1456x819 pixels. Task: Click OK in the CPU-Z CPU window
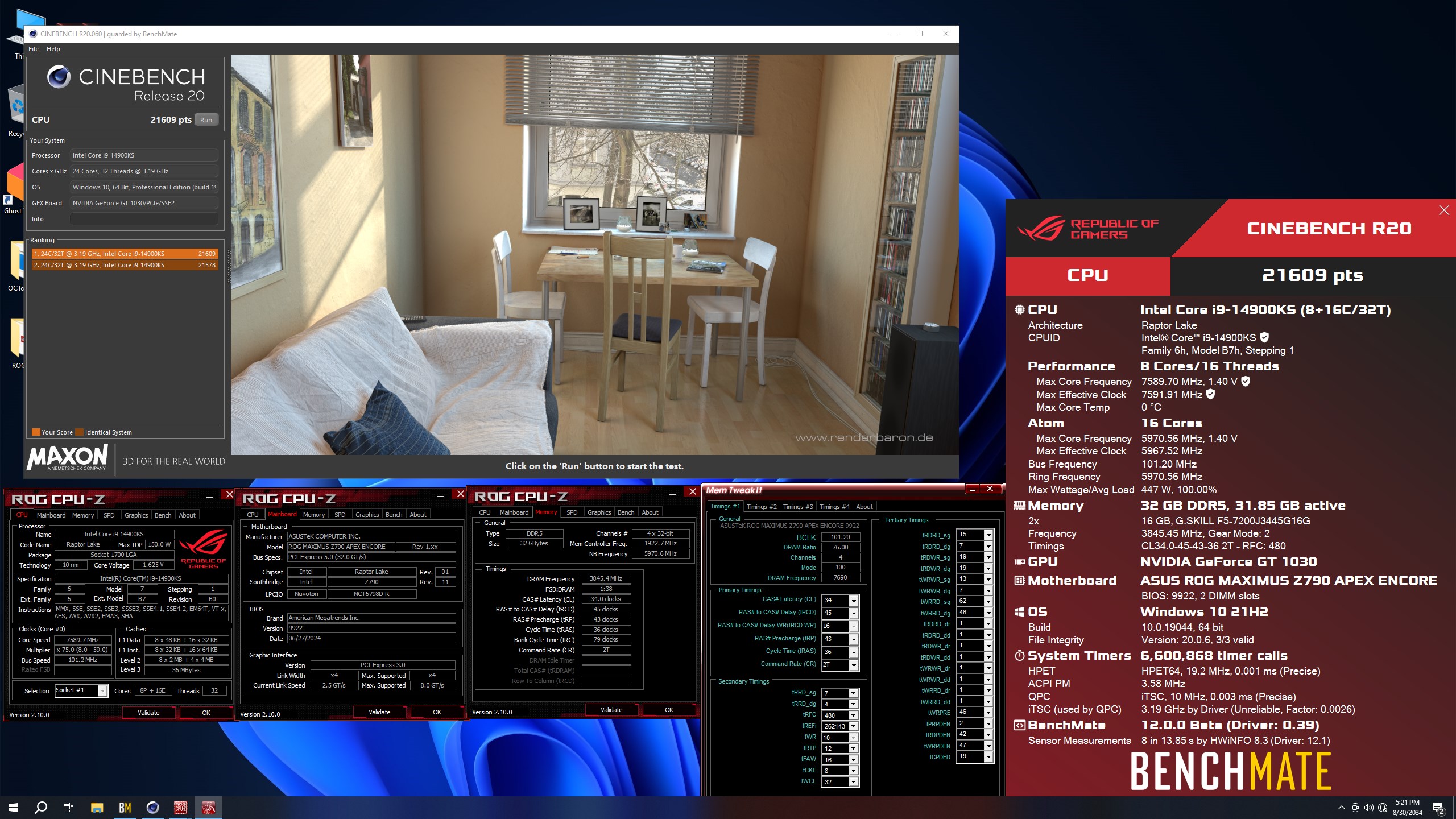point(206,713)
